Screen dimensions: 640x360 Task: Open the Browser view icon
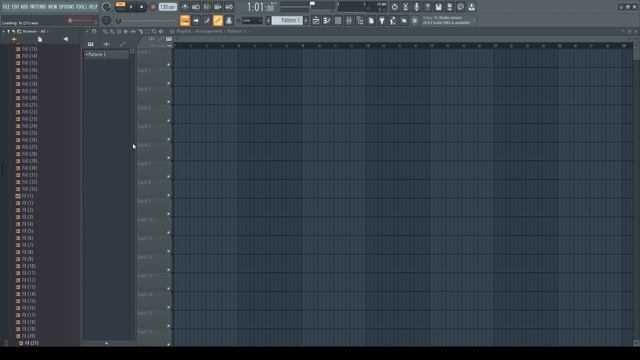coord(360,20)
